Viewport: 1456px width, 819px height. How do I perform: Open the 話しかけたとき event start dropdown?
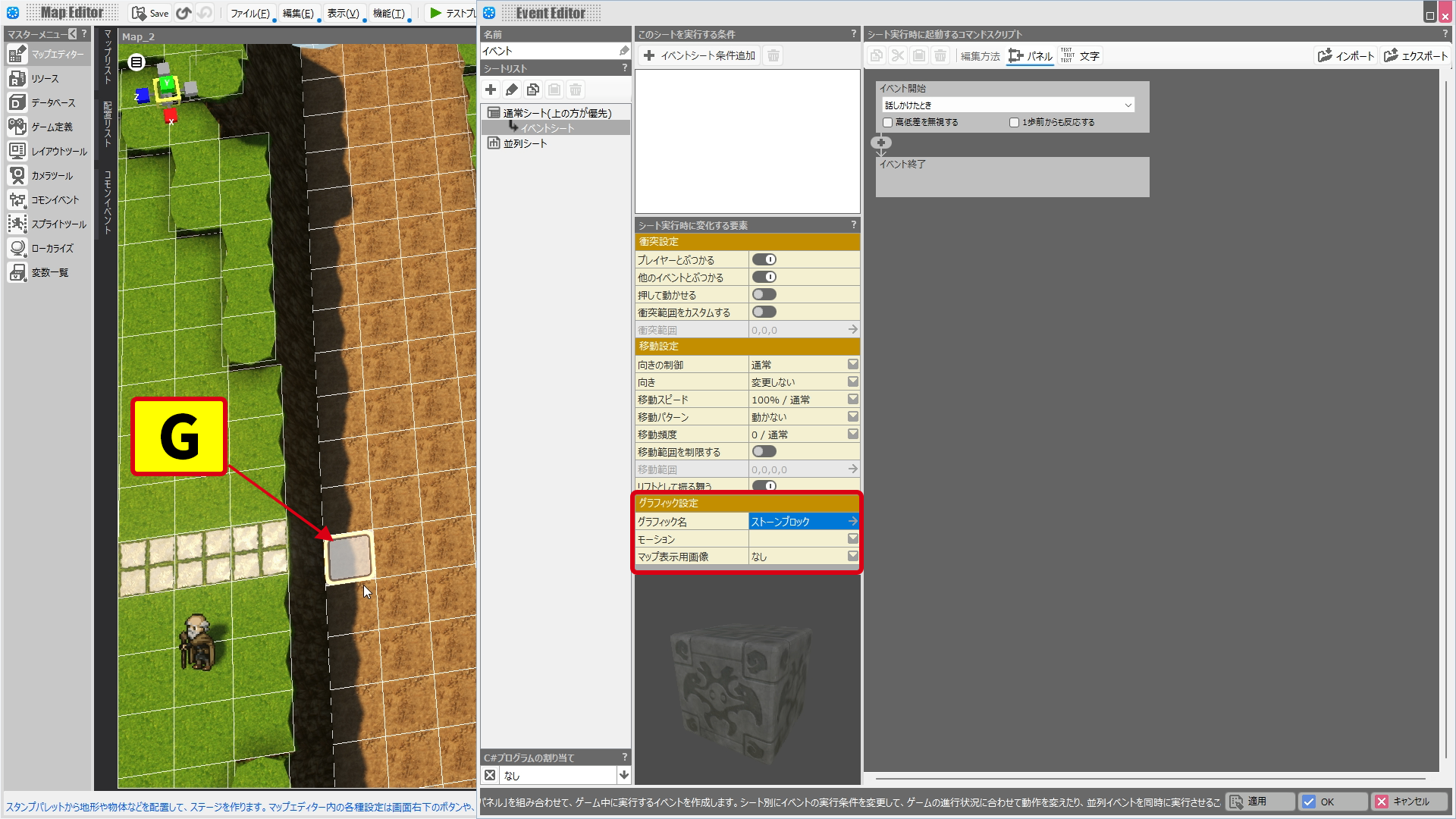(x=1008, y=105)
